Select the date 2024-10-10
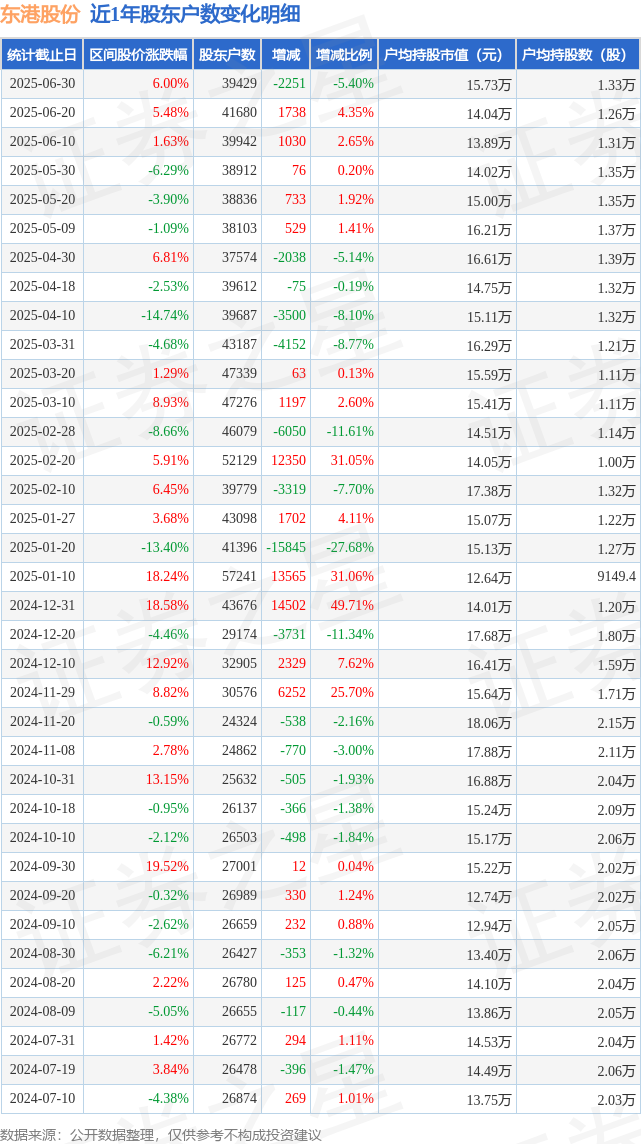The image size is (641, 1144). [42, 840]
